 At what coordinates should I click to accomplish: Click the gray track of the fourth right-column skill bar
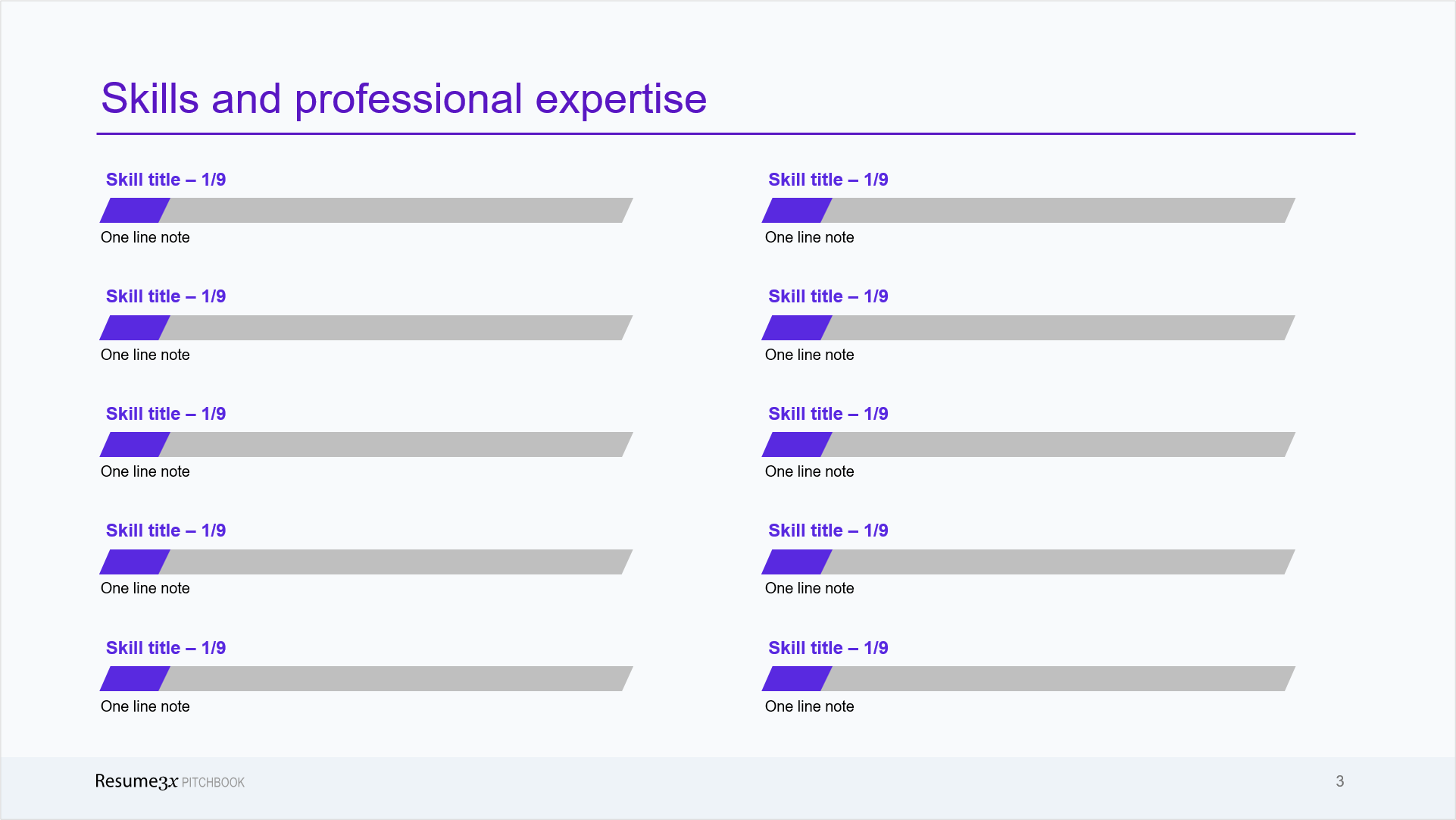[x=1061, y=562]
